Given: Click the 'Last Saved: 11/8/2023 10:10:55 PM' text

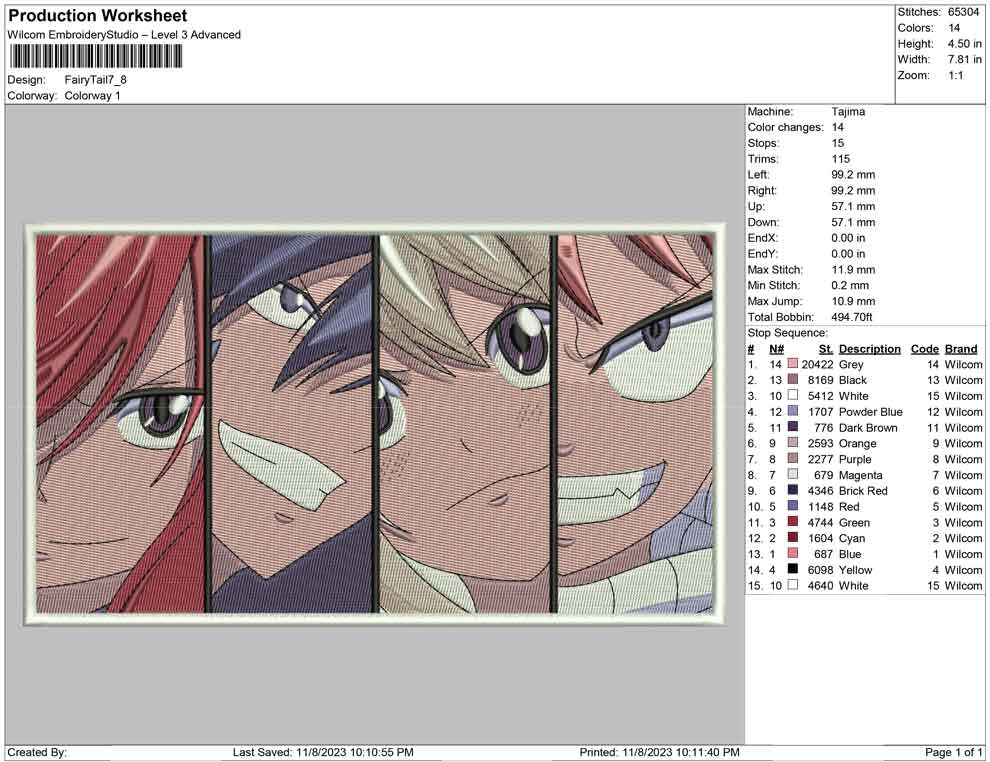Looking at the screenshot, I should click(323, 752).
